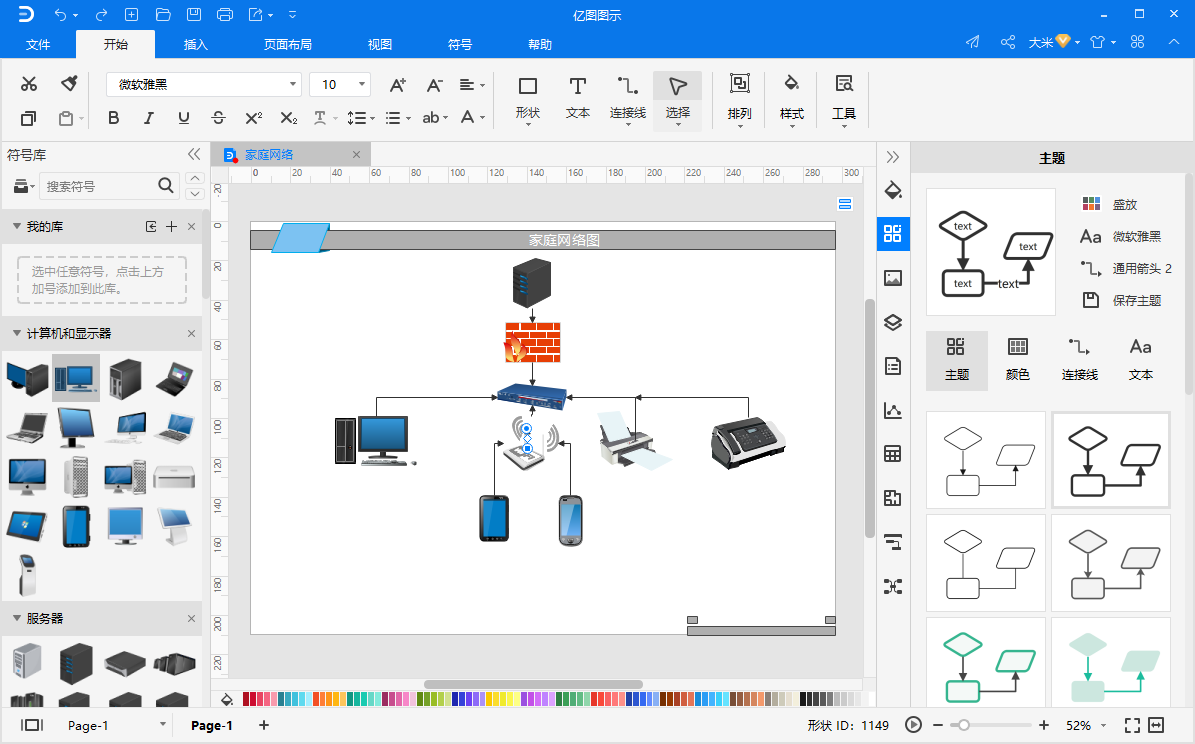Viewport: 1195px width, 744px height.
Task: Collapse the 计算机和显示器 section
Action: tap(16, 333)
